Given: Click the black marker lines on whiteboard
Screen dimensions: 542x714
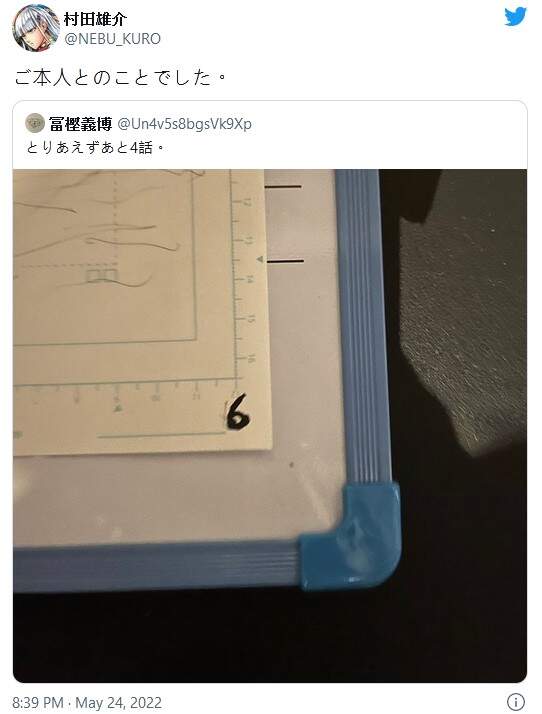Looking at the screenshot, I should coord(284,224).
